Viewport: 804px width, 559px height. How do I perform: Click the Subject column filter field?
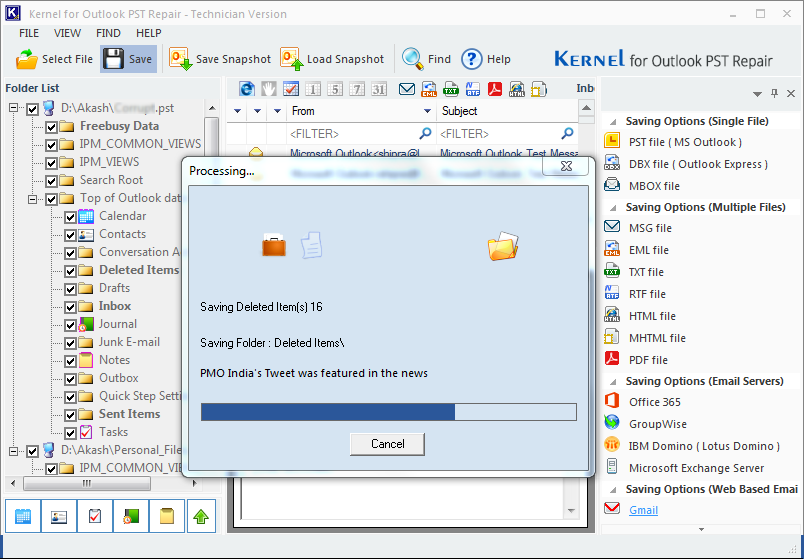click(x=507, y=134)
